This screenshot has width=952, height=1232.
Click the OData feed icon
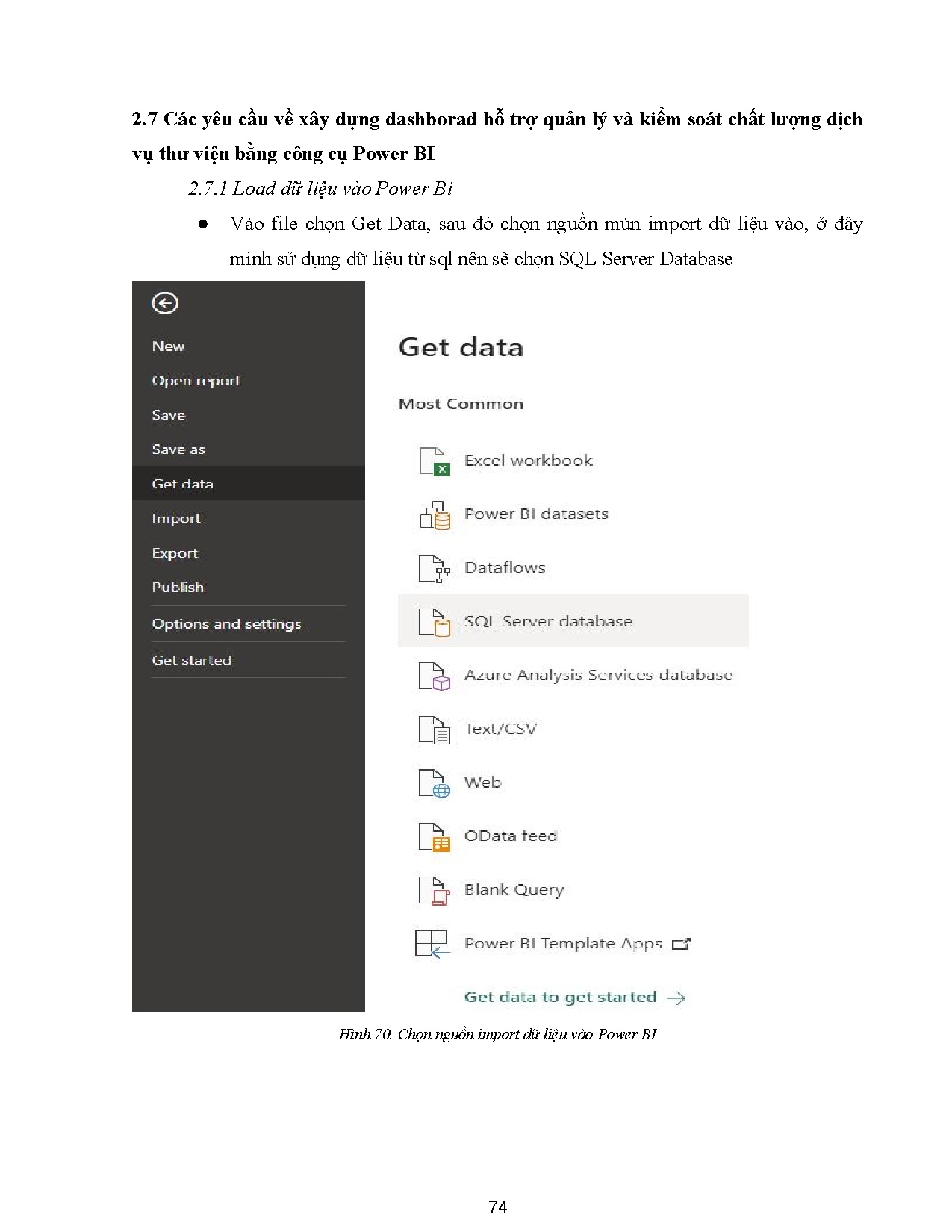click(x=434, y=837)
